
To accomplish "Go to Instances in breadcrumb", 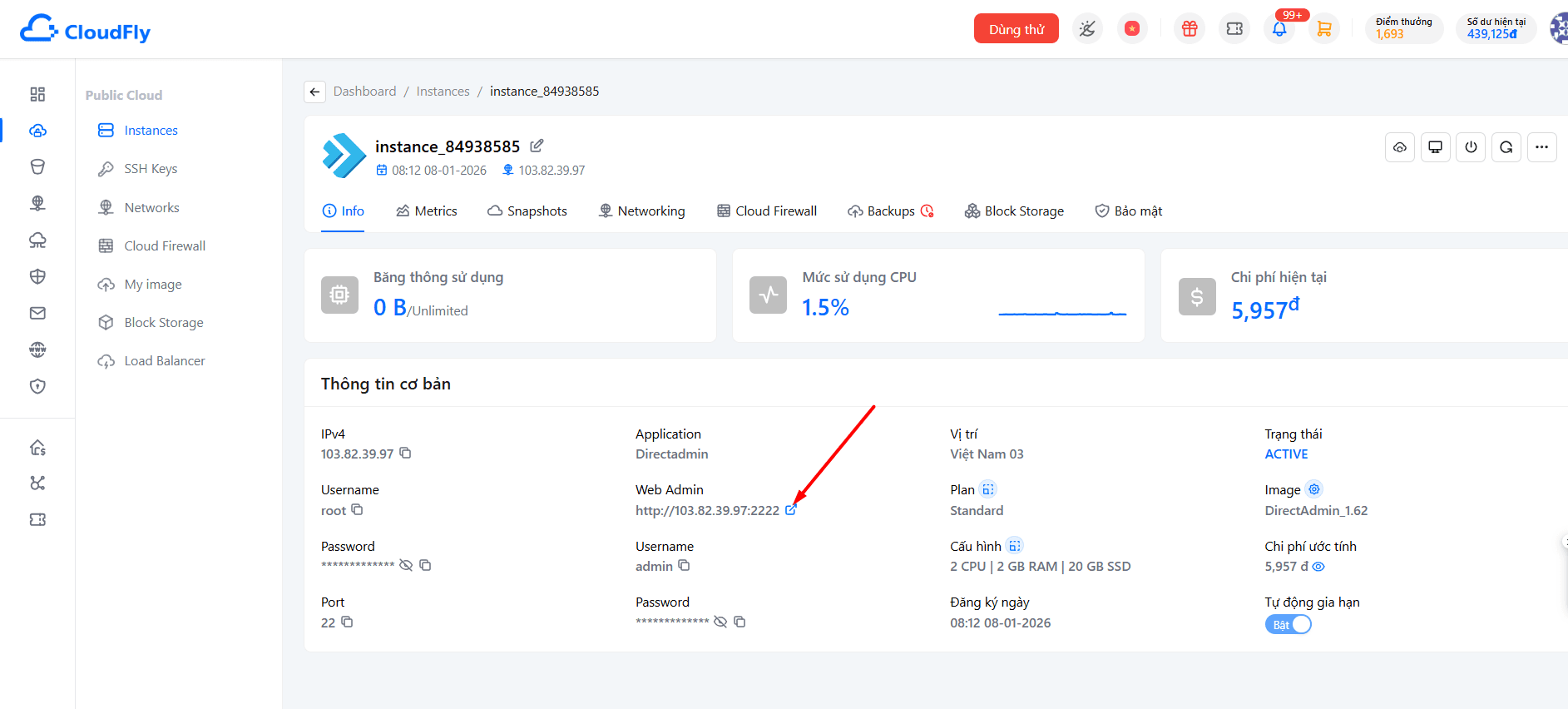I will click(443, 92).
